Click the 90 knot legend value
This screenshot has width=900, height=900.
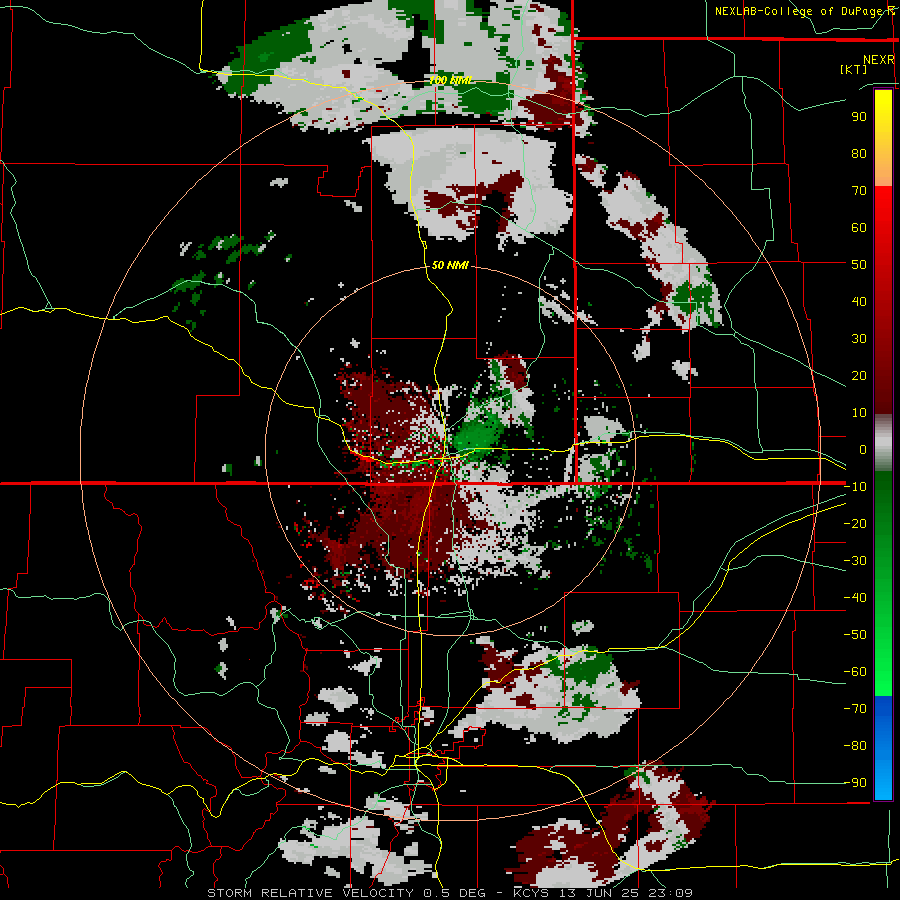point(859,117)
